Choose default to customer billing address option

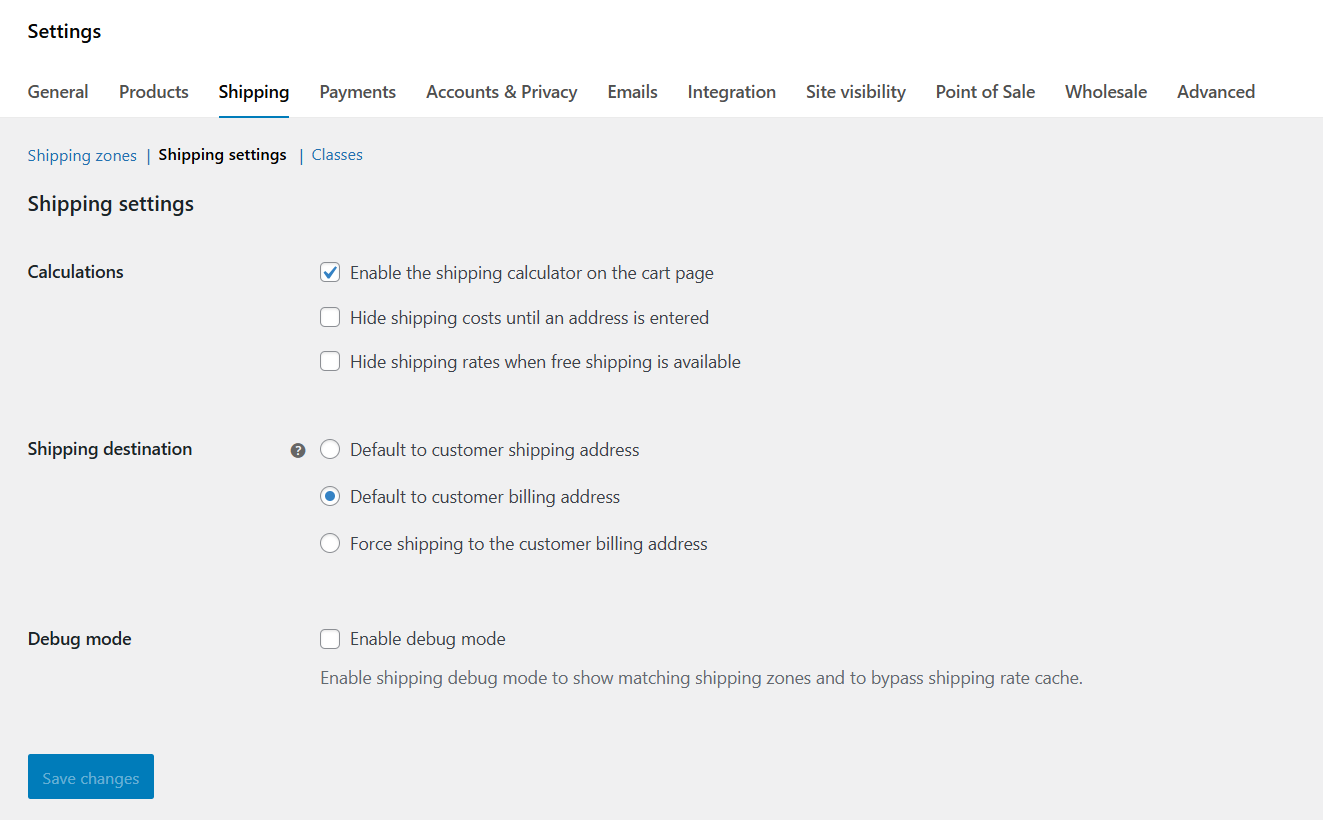[x=330, y=496]
